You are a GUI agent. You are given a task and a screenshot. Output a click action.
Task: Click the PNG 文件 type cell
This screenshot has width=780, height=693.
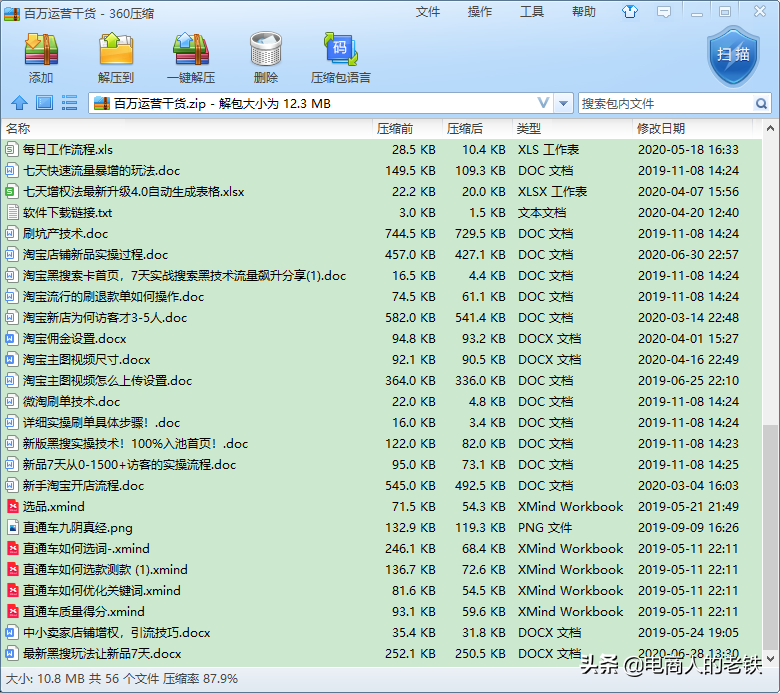[545, 527]
